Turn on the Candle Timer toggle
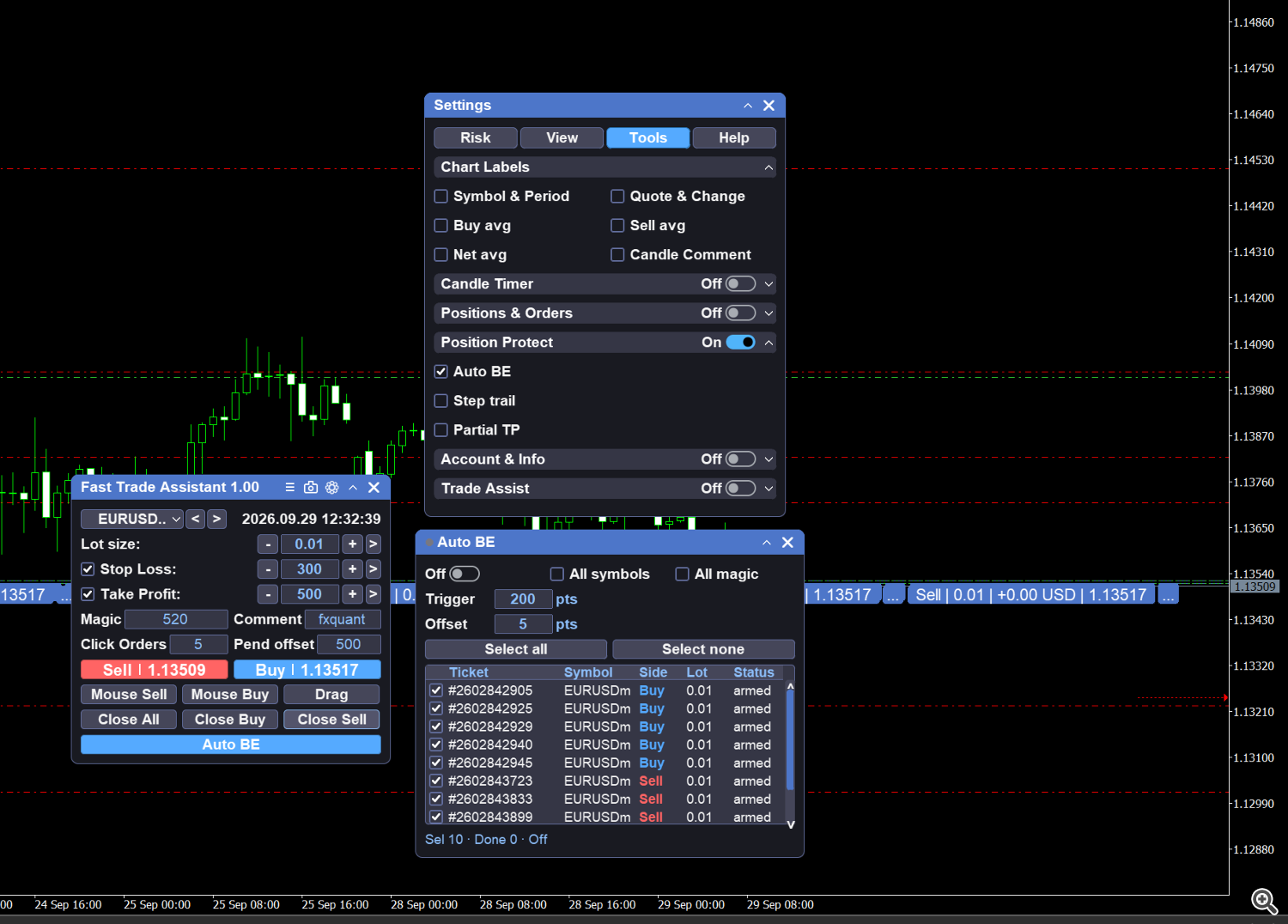The image size is (1288, 924). point(741,284)
